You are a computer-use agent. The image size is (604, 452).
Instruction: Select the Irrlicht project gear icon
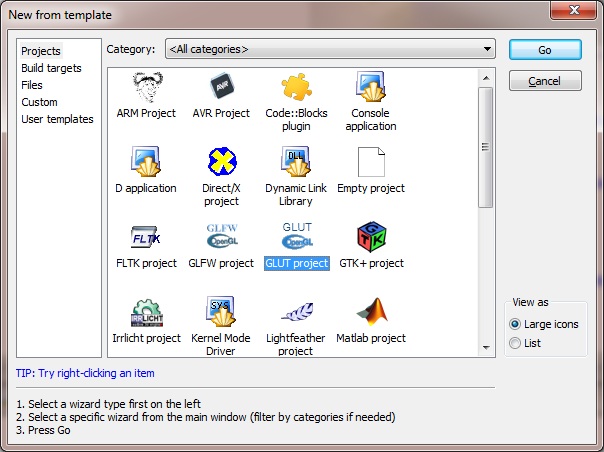tap(147, 313)
